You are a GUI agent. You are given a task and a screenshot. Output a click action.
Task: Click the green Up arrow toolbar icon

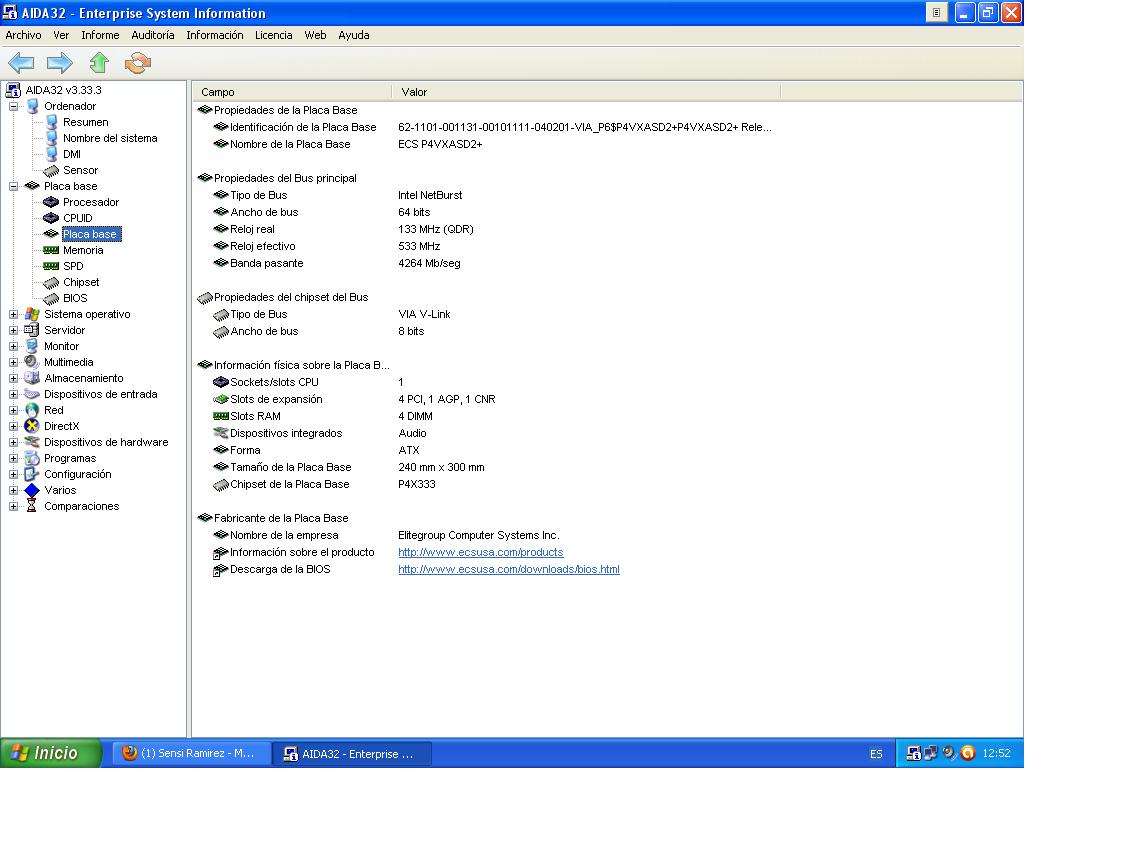point(99,63)
